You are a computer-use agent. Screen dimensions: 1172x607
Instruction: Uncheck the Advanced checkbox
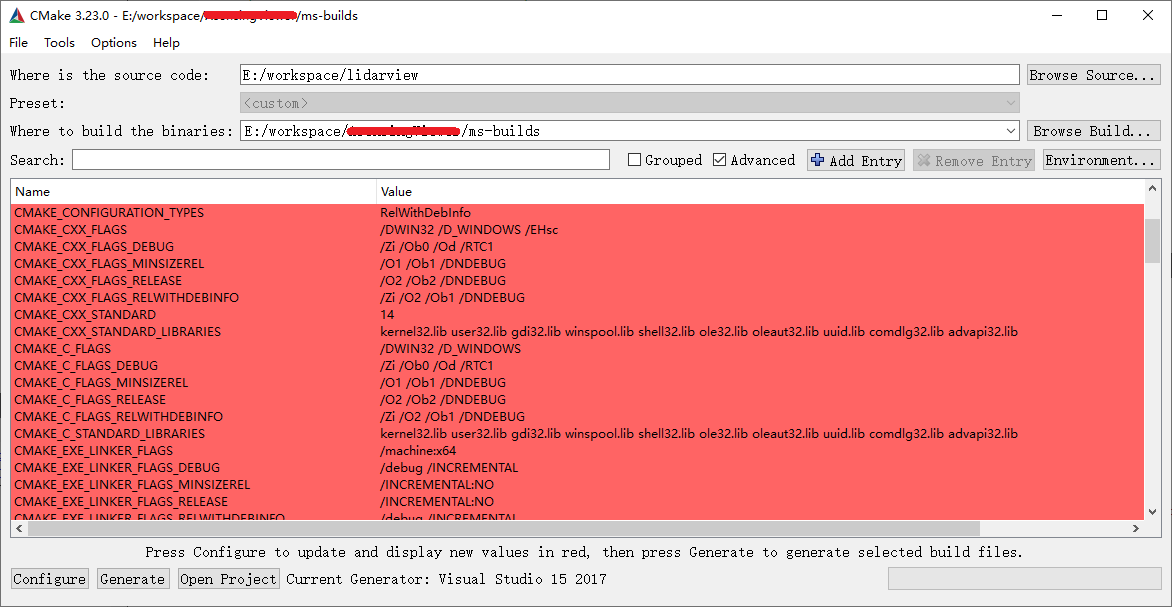(720, 160)
